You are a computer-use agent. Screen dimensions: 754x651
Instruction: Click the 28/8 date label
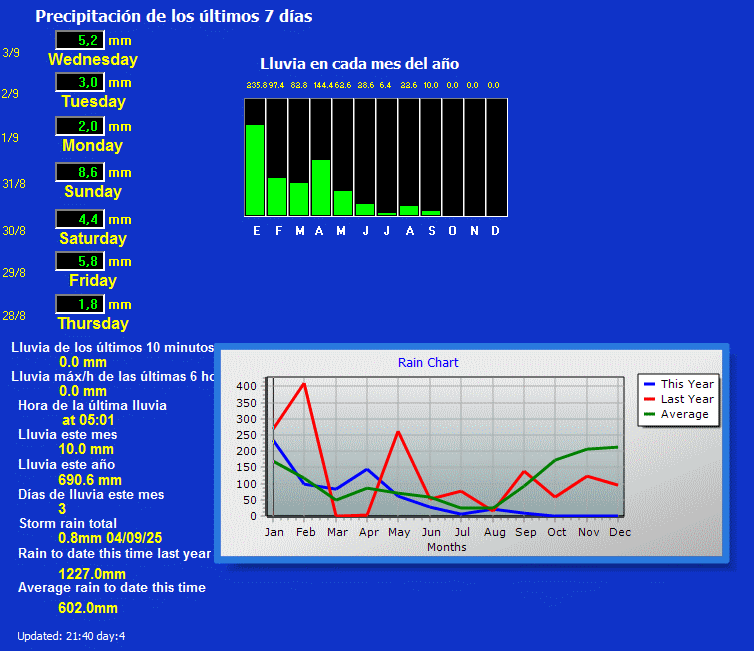pos(14,315)
